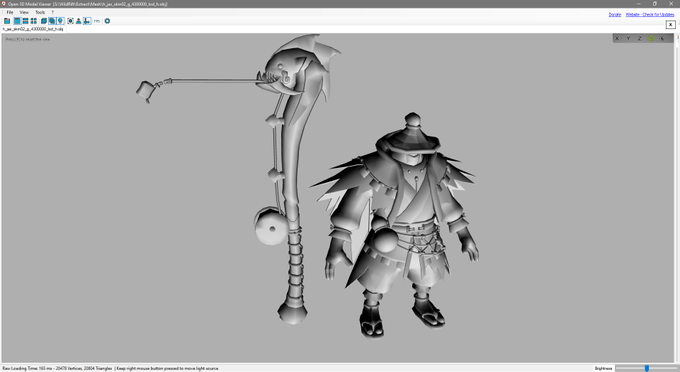This screenshot has height=372, width=680.
Task: Select the h_jax_skin02 .obj file tab
Action: [x=33, y=29]
